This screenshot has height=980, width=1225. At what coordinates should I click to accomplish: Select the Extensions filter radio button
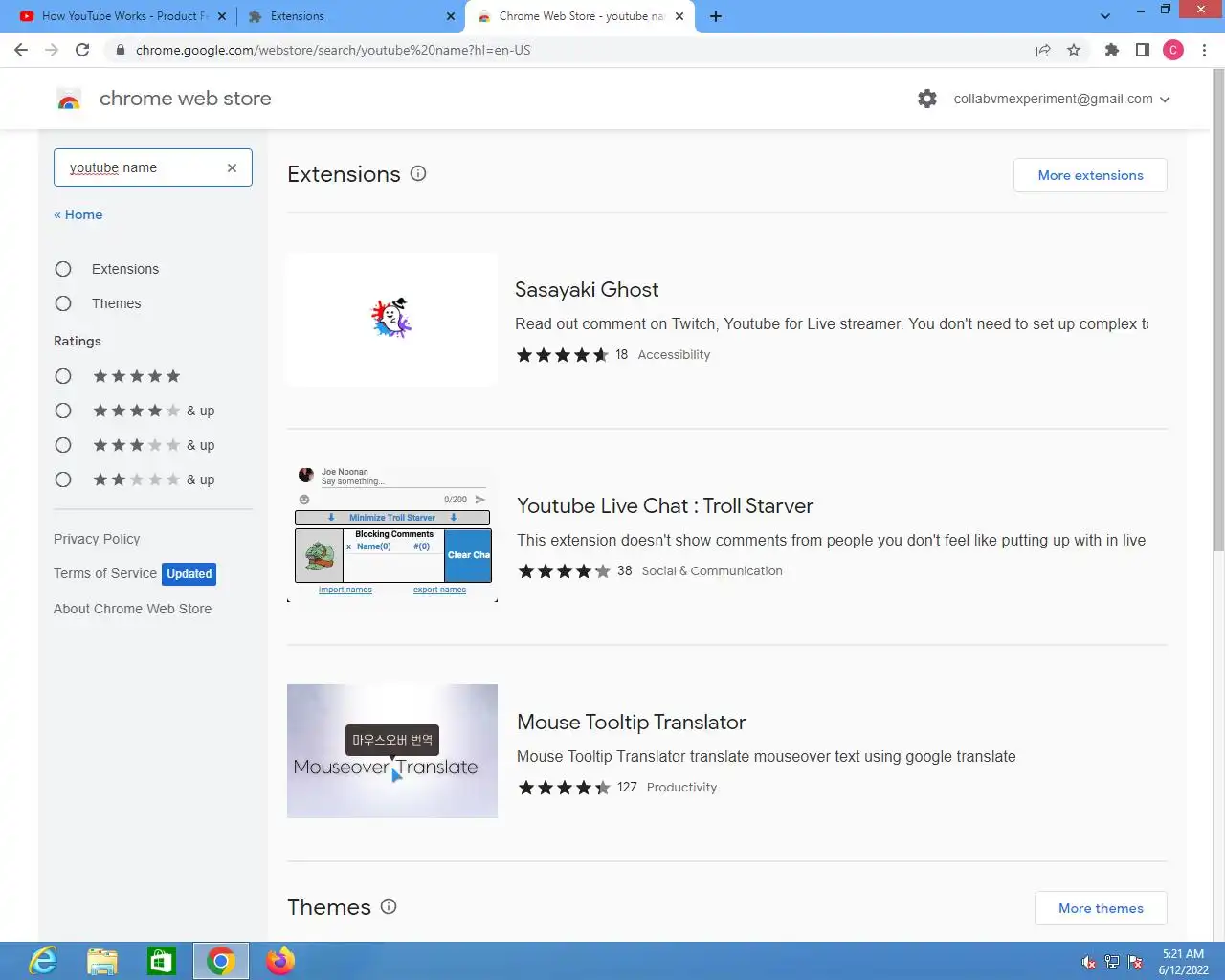(63, 269)
